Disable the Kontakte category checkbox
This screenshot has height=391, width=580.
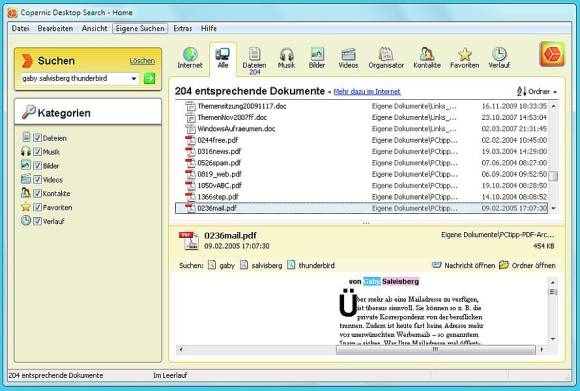[x=37, y=193]
